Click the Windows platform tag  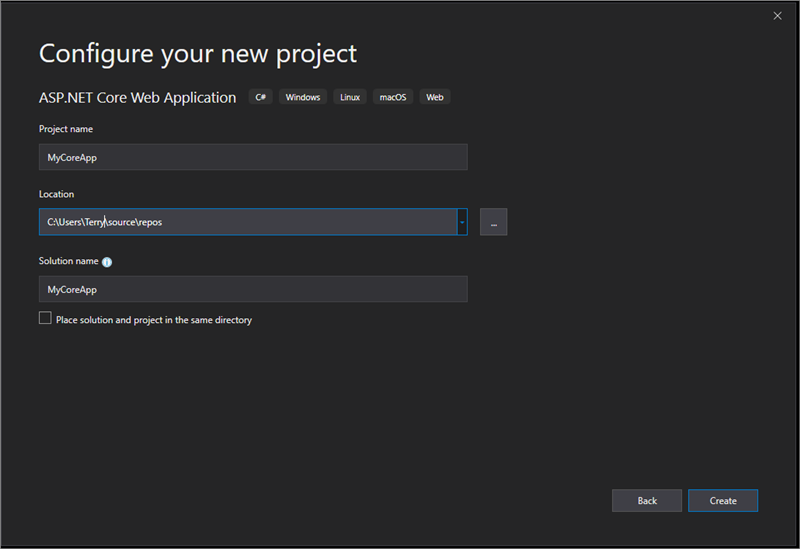[302, 97]
